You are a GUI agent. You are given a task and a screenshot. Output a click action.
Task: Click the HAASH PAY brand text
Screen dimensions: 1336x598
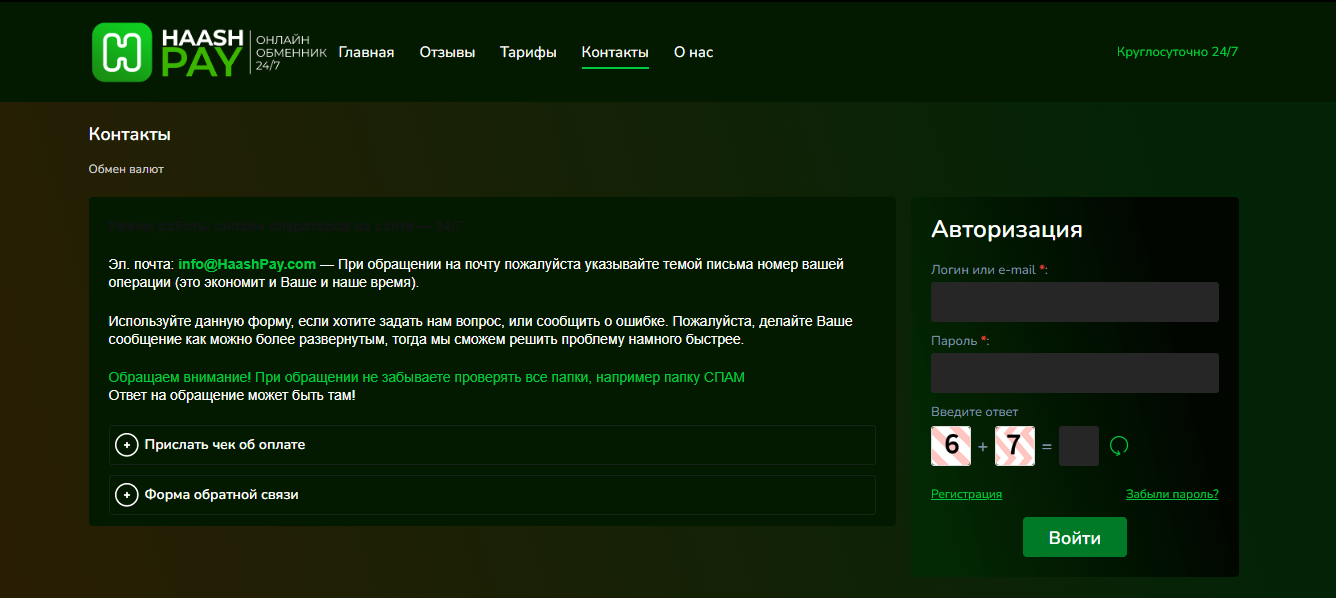click(202, 52)
